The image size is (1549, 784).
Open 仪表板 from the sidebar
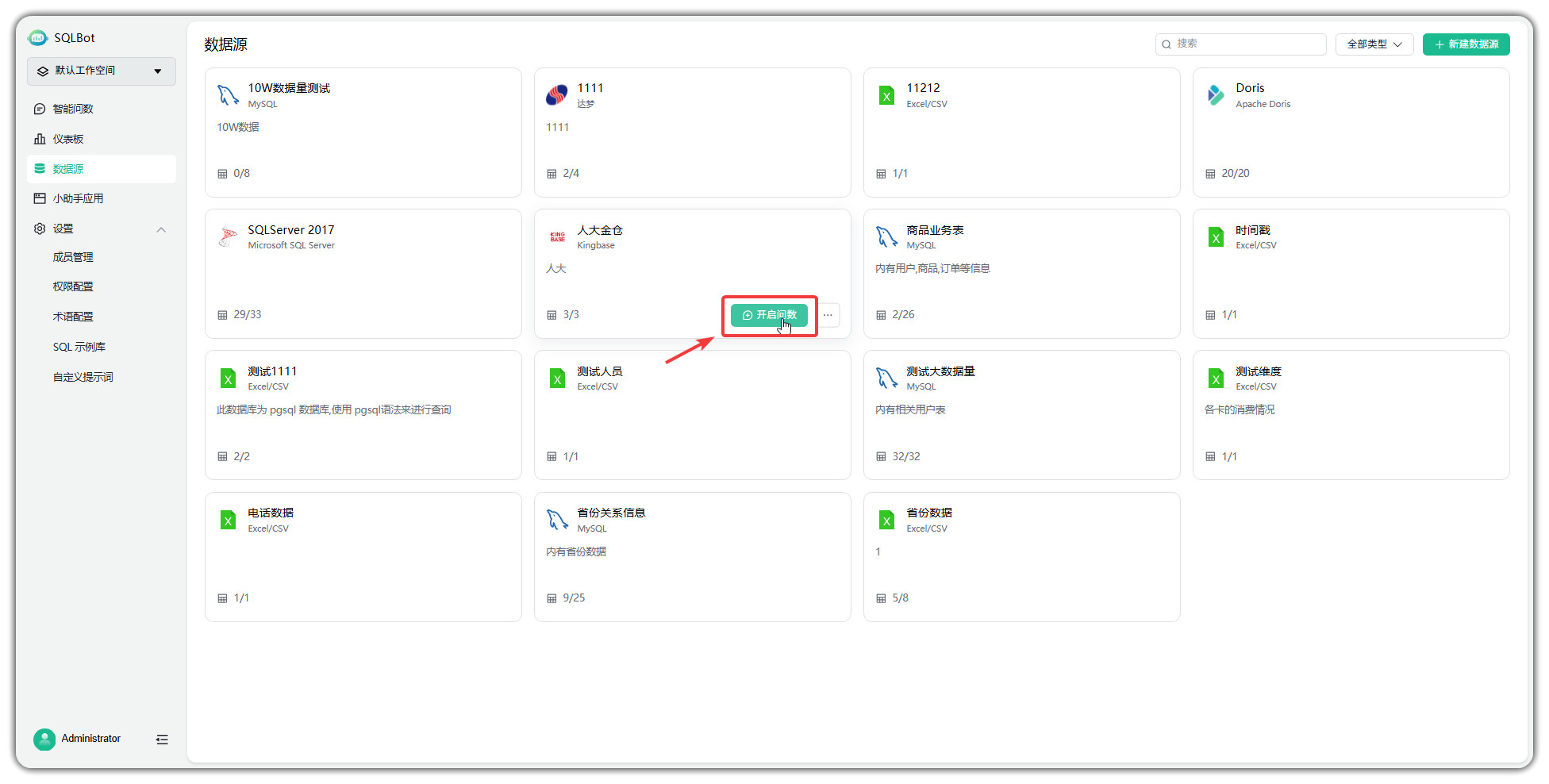[68, 139]
